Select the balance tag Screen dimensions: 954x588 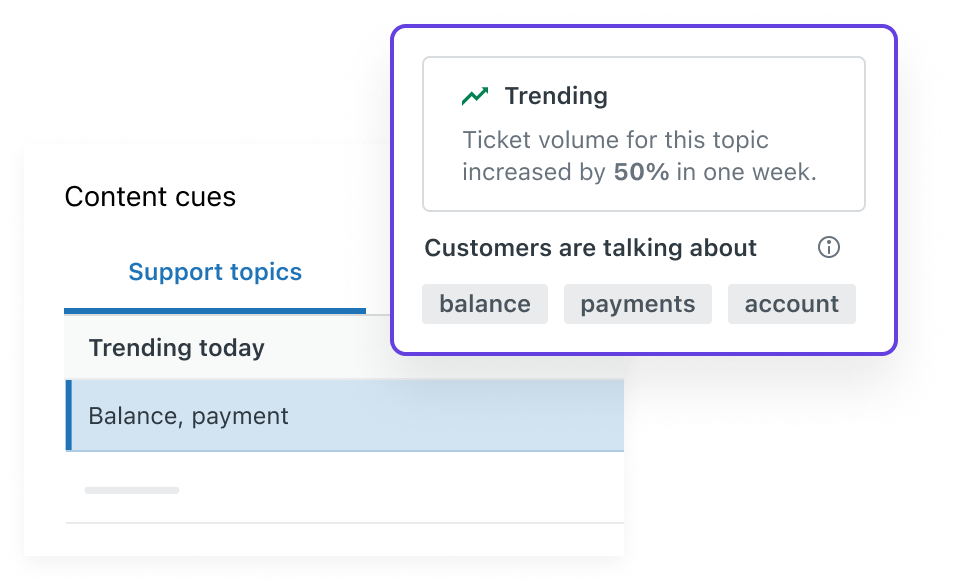click(484, 304)
